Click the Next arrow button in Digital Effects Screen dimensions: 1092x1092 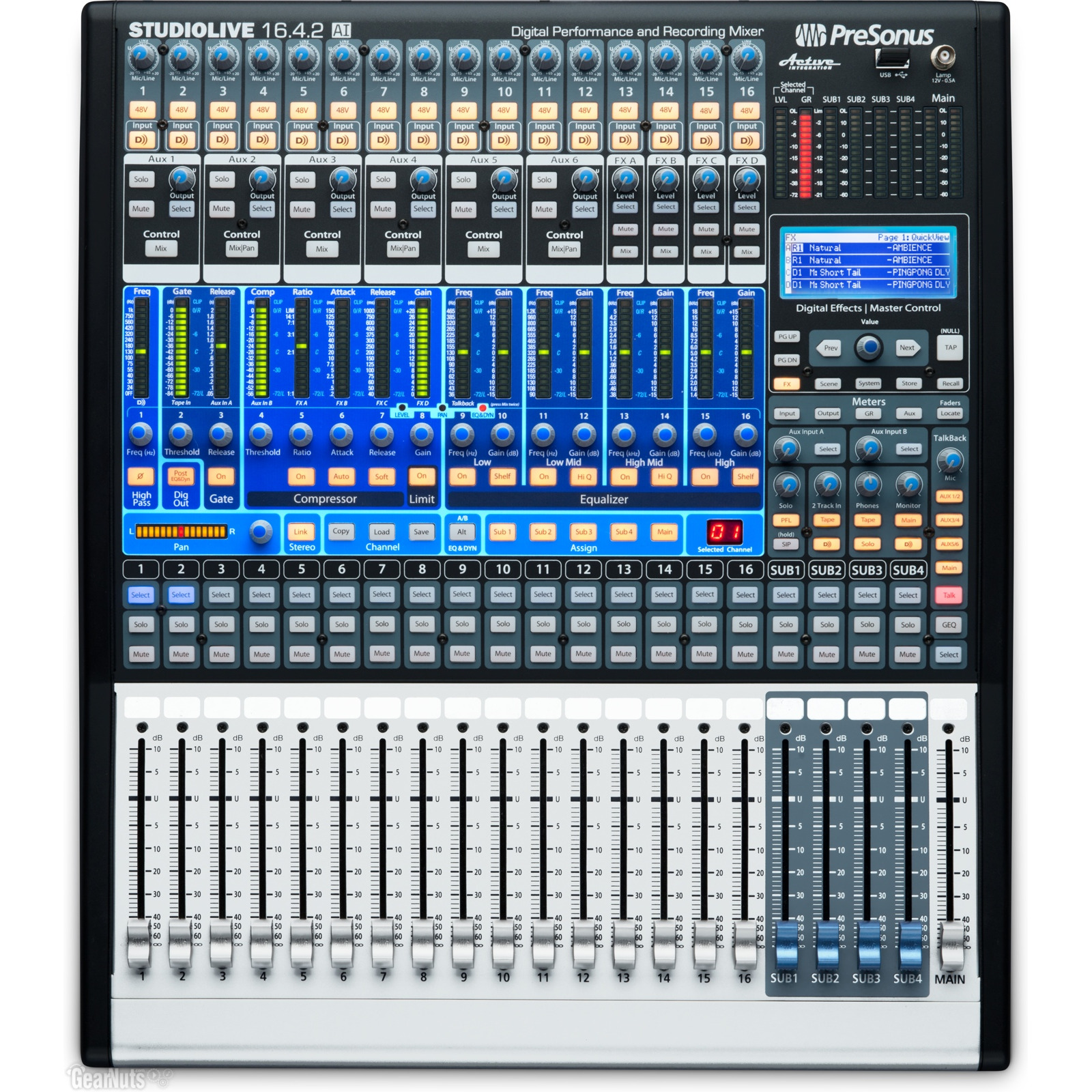[908, 348]
